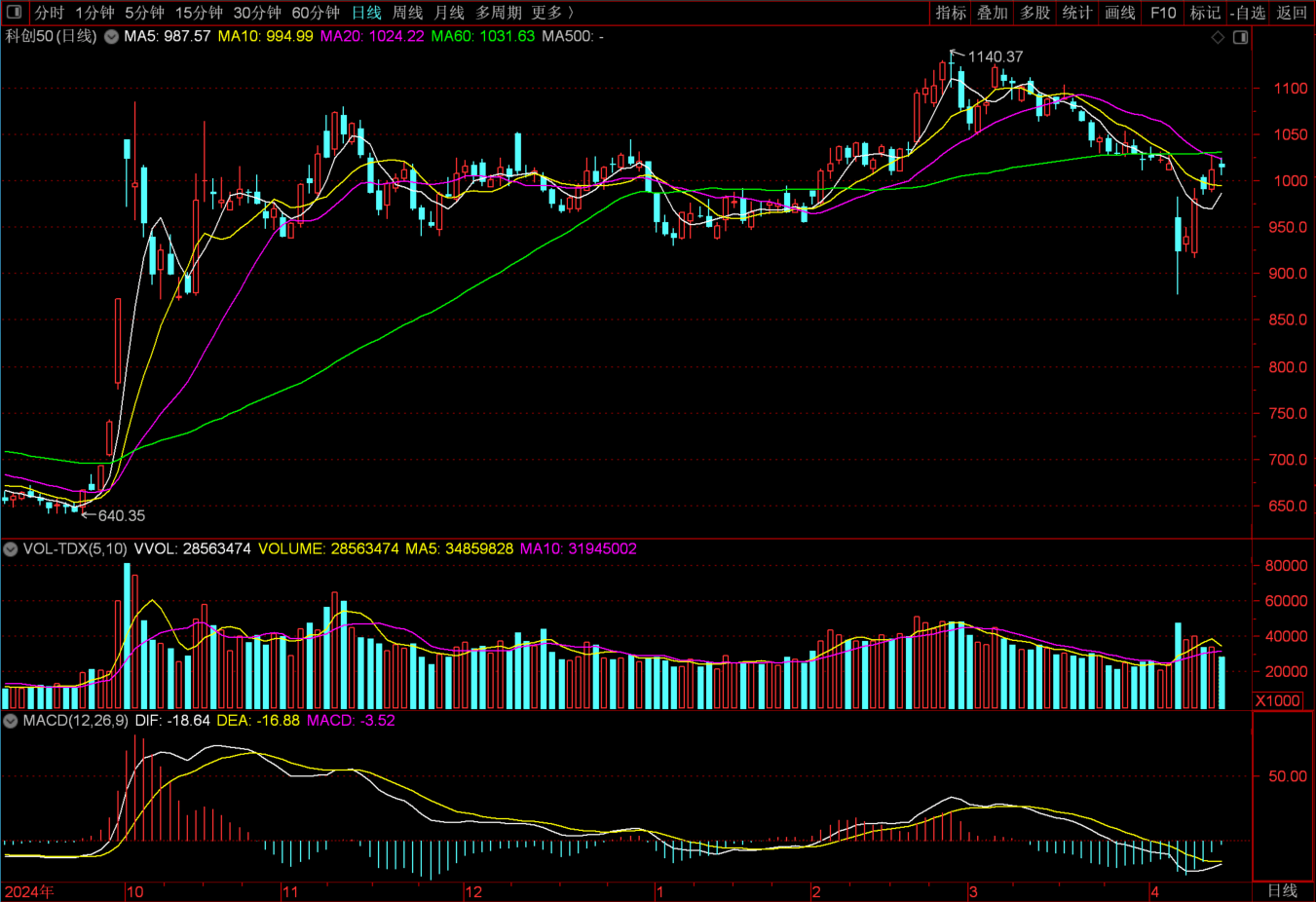Select the 周线 weekly tab
Image resolution: width=1316 pixels, height=902 pixels.
coord(408,13)
